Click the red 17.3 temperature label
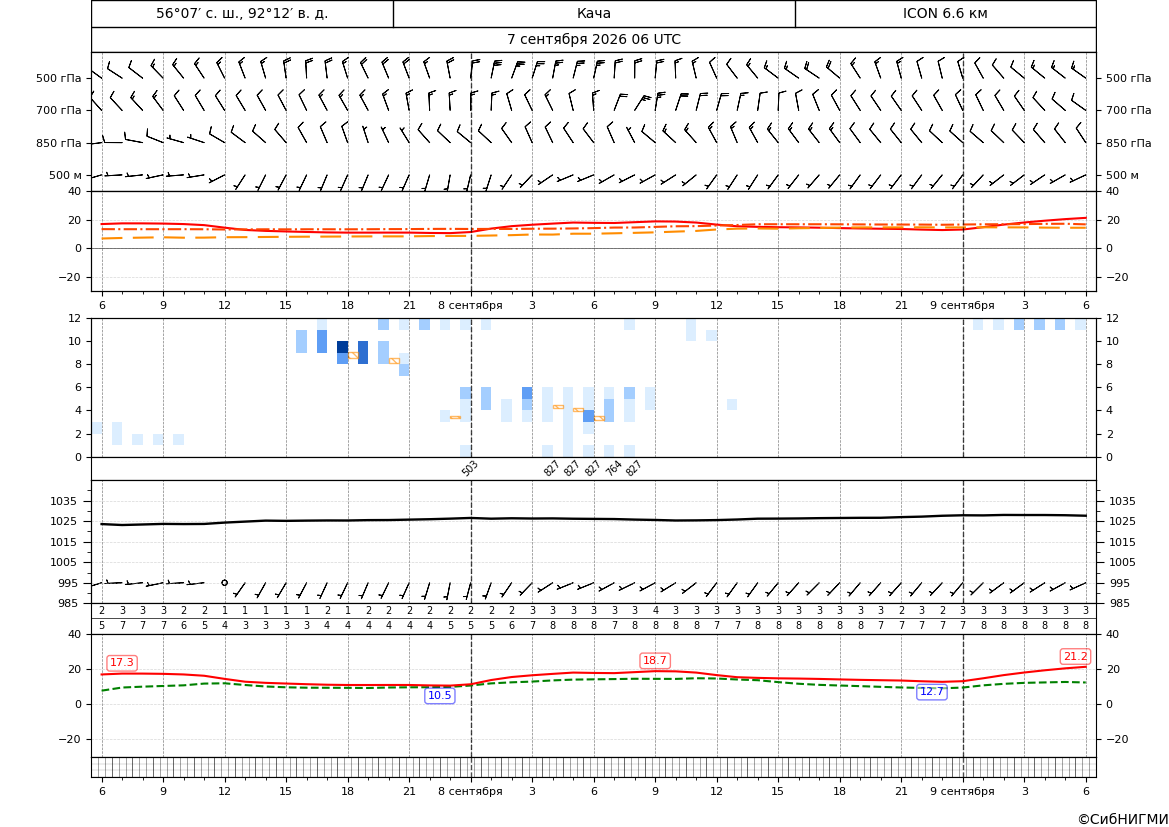1169x827 pixels. (x=122, y=662)
